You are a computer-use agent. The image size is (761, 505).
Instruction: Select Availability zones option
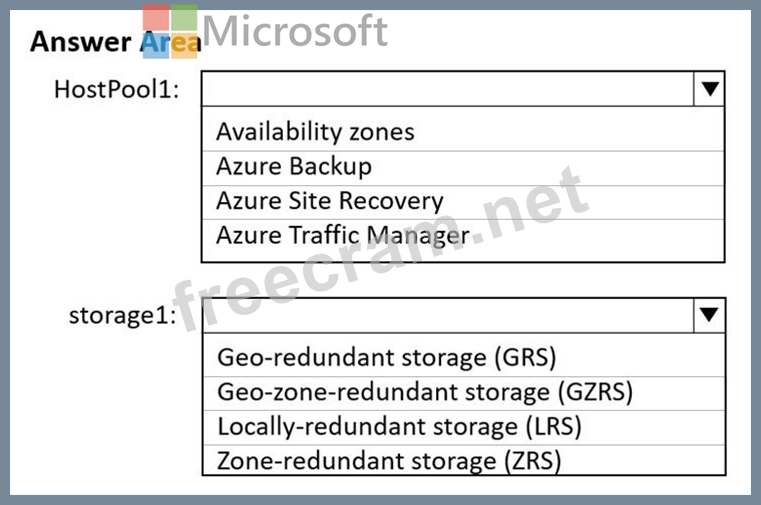pyautogui.click(x=315, y=132)
